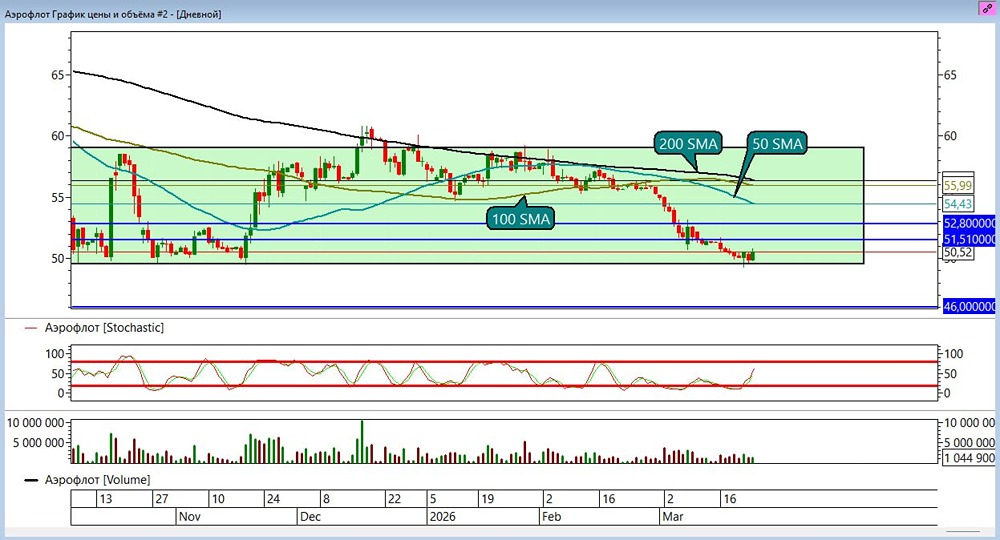Click the 5 000 000 left volume axis label
This screenshot has width=1000, height=540.
point(38,442)
